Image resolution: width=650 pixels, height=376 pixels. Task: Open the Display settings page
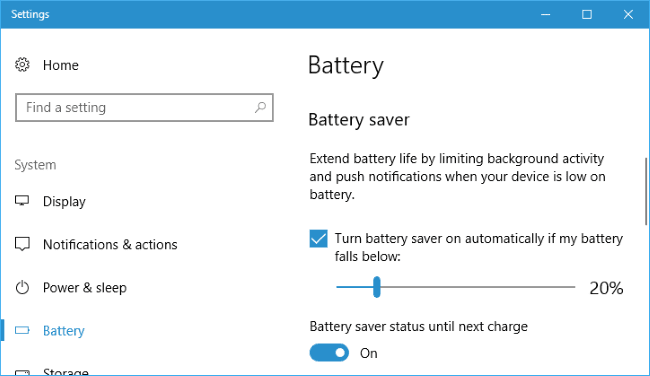pyautogui.click(x=64, y=201)
